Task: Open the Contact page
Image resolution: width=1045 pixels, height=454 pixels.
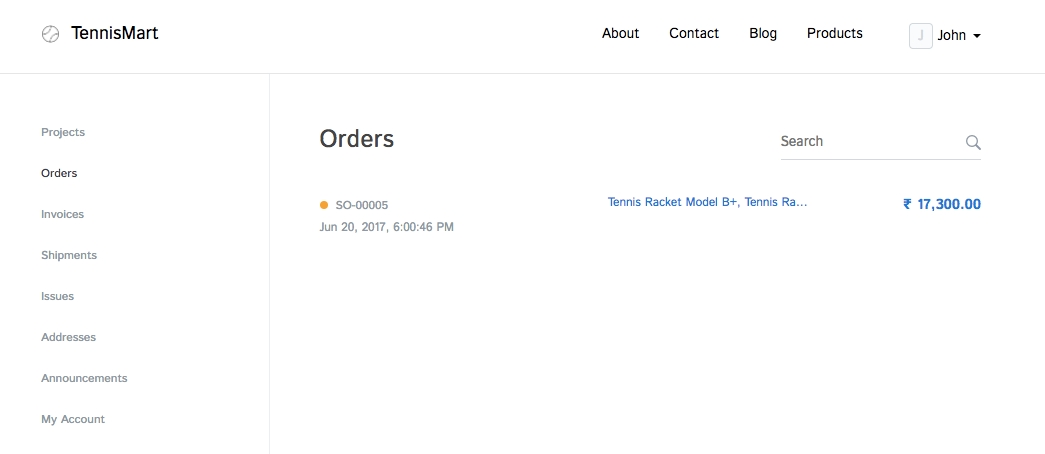Action: point(694,34)
